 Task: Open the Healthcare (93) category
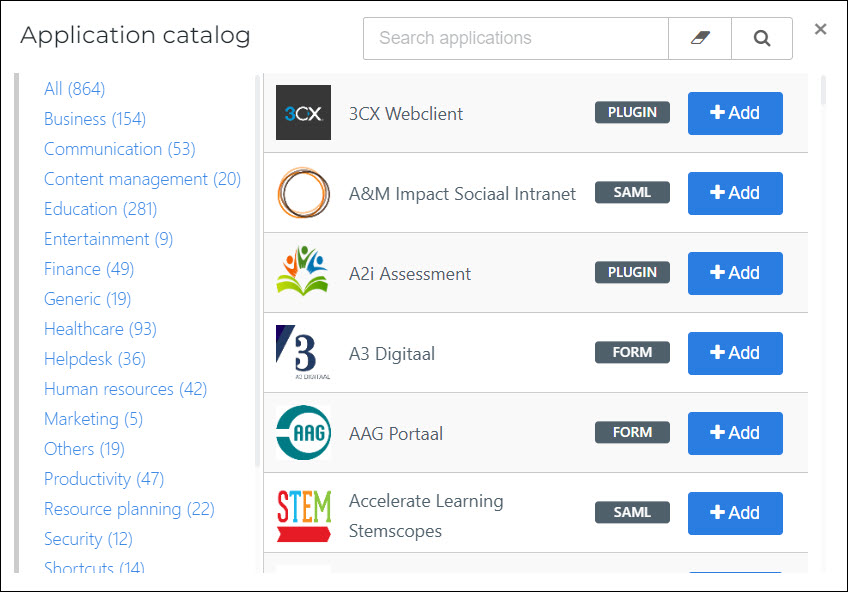tap(100, 329)
